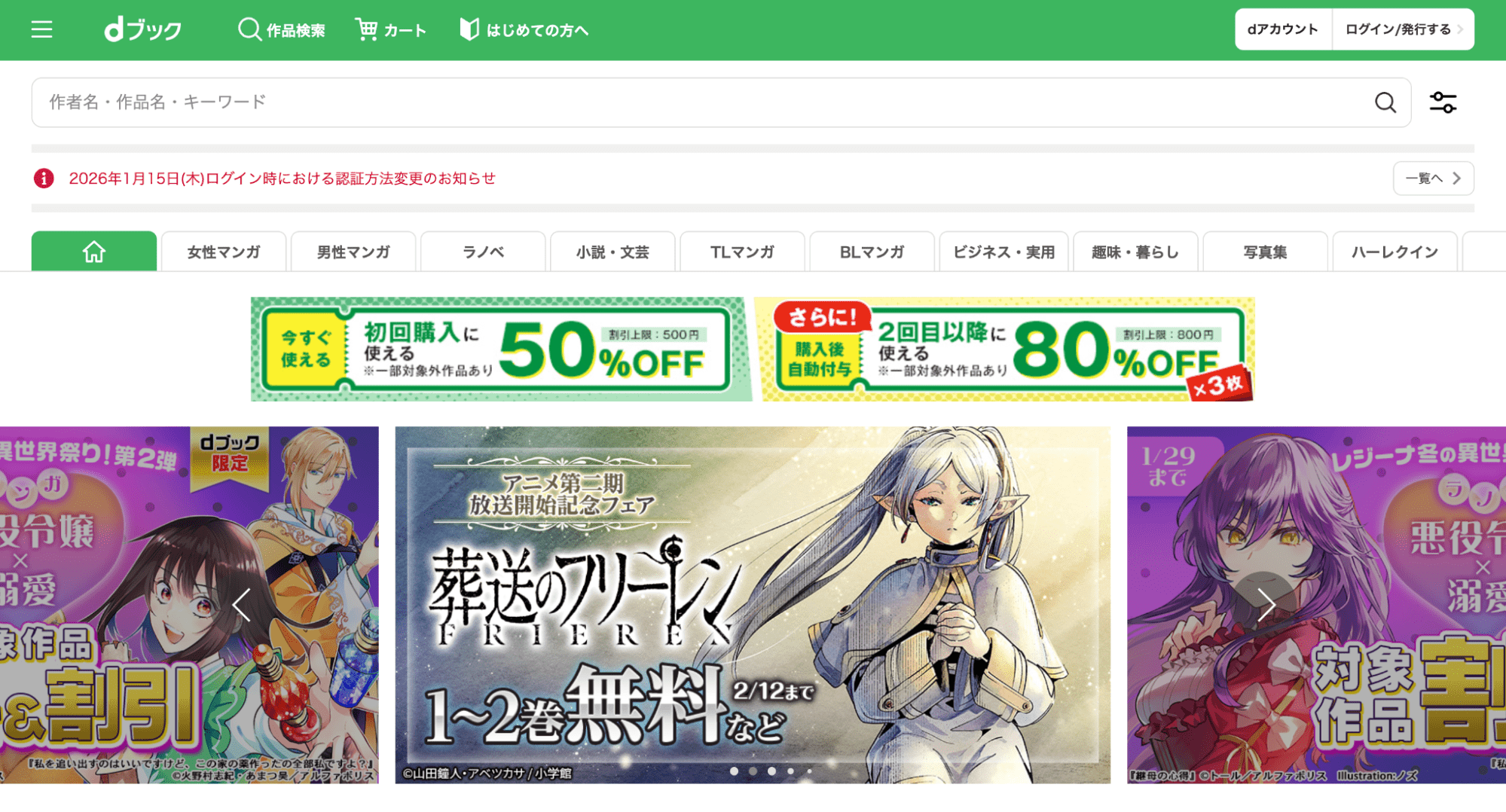The width and height of the screenshot is (1506, 812).
Task: Open 作品検索 with the magnifier icon
Action: [282, 29]
